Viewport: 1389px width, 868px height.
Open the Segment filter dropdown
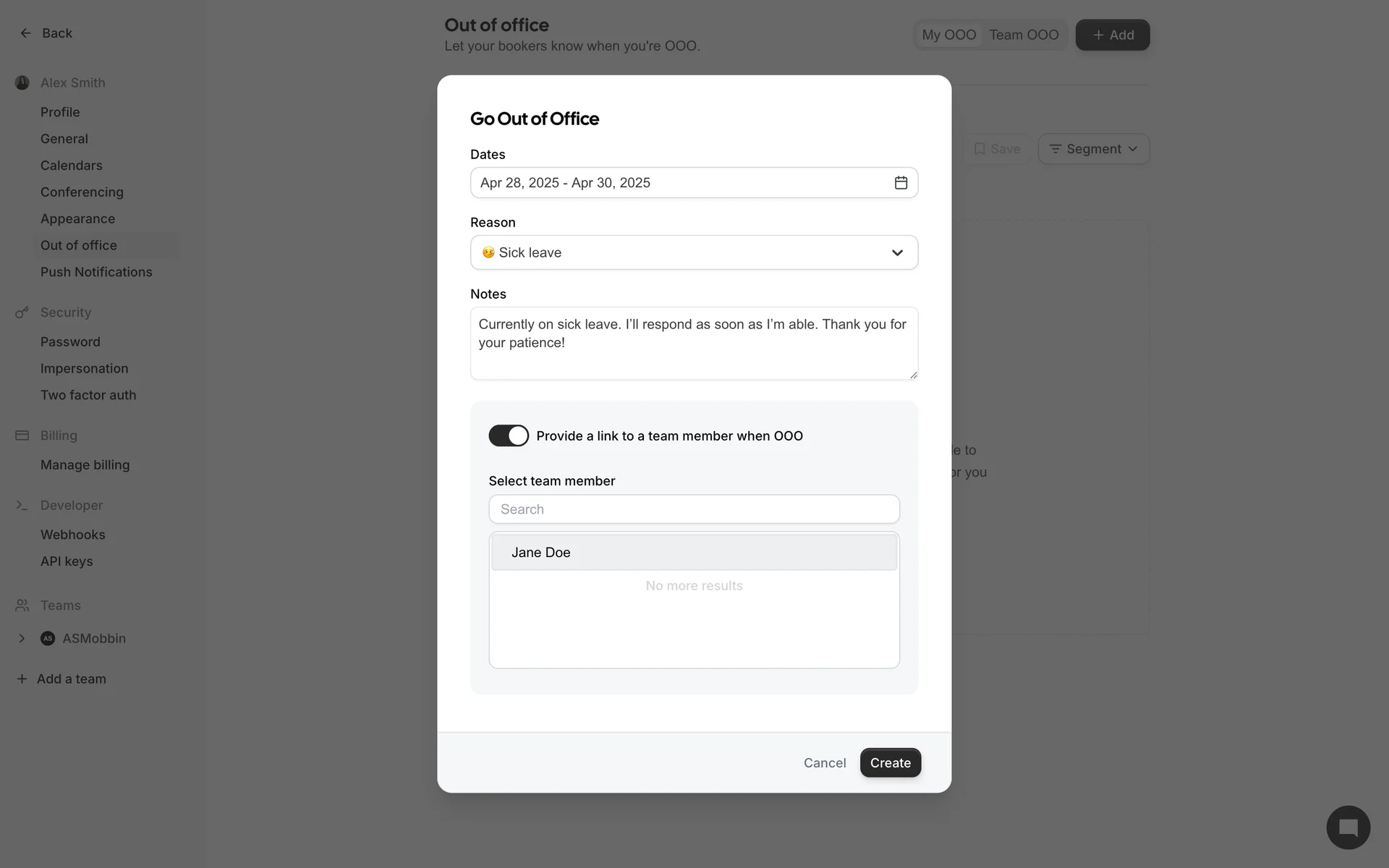coord(1093,149)
